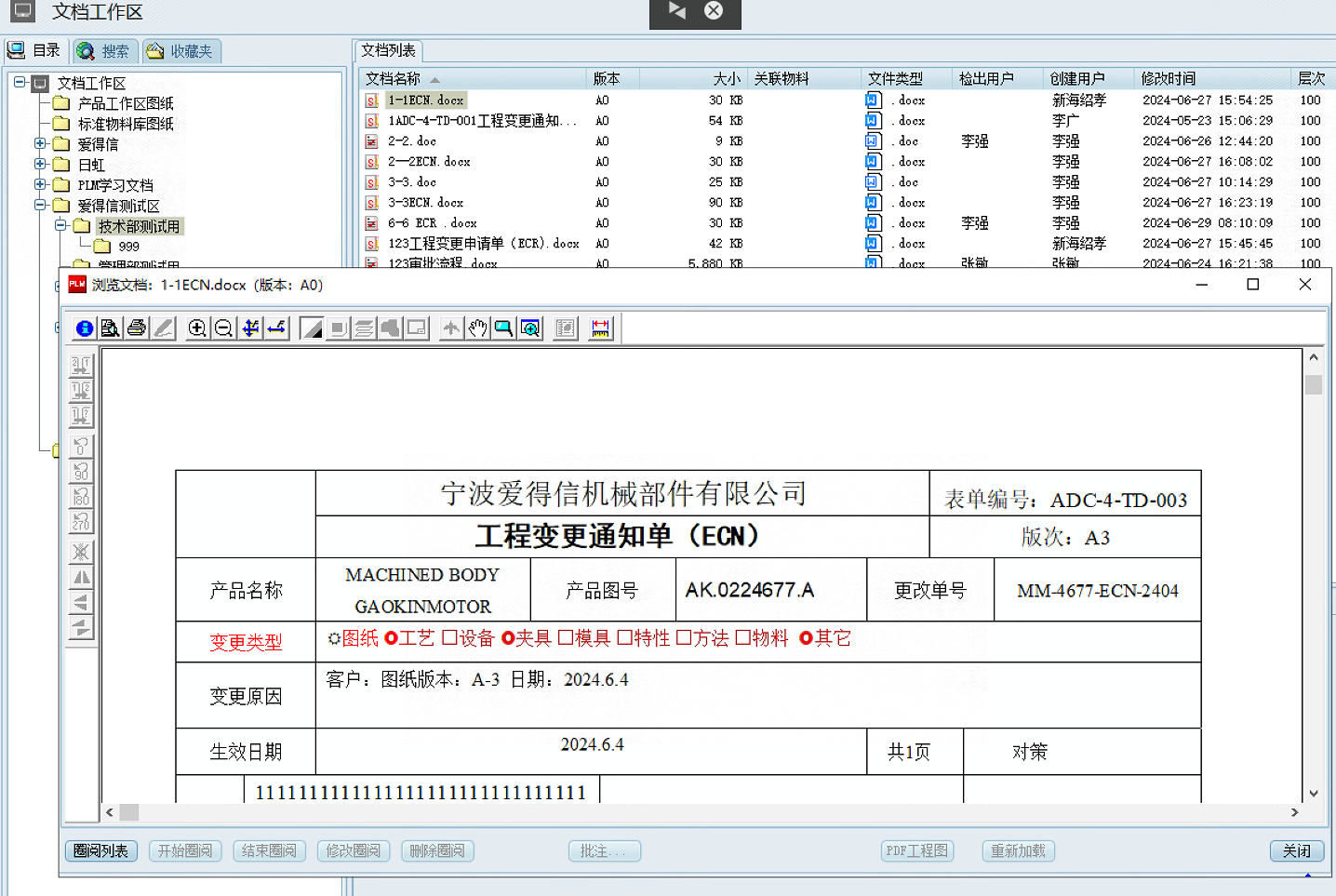Select the 文档列表 tab
Screen dimensions: 1336x896
(388, 50)
